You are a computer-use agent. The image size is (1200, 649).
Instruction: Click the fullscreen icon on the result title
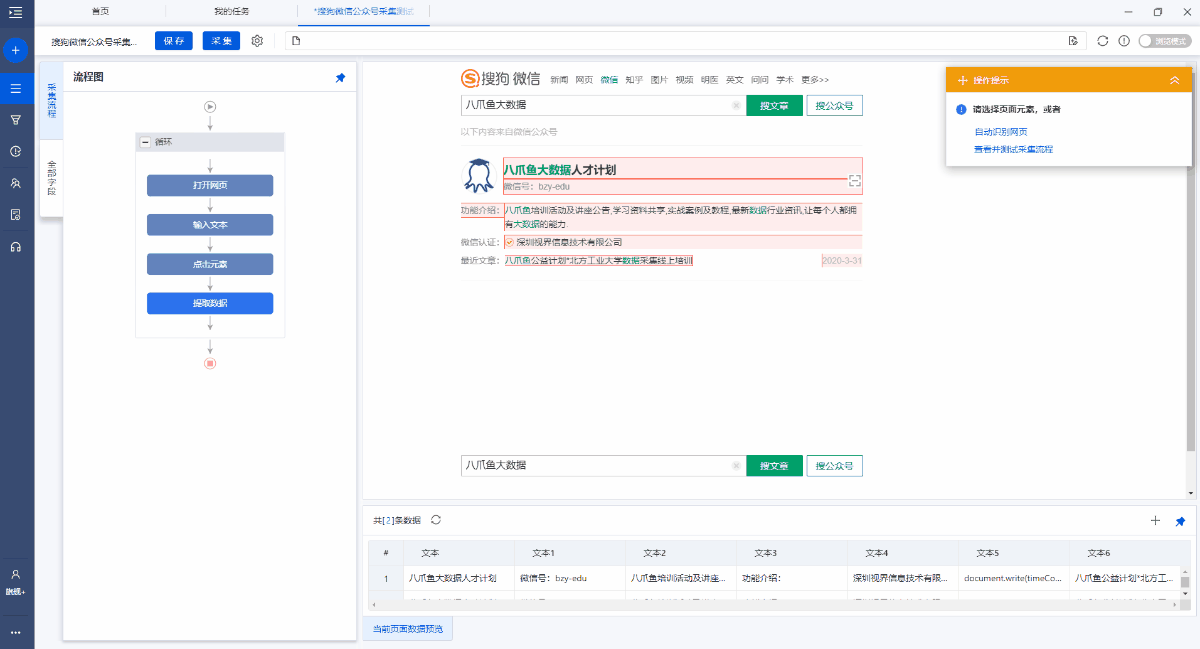point(854,181)
